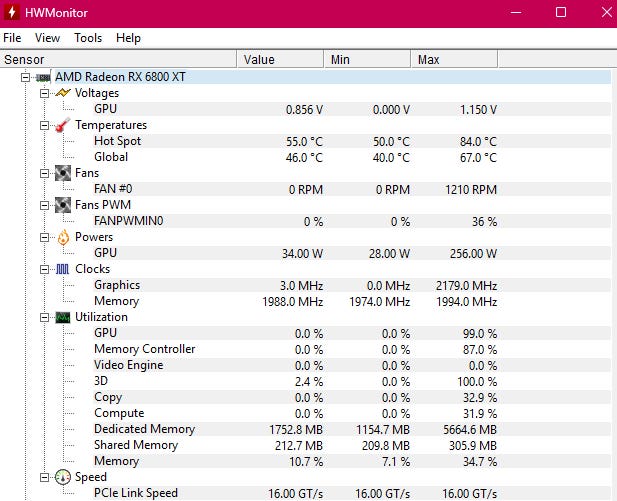Collapse the Utilization group
Screen dimensions: 617x501
pyautogui.click(x=44, y=317)
